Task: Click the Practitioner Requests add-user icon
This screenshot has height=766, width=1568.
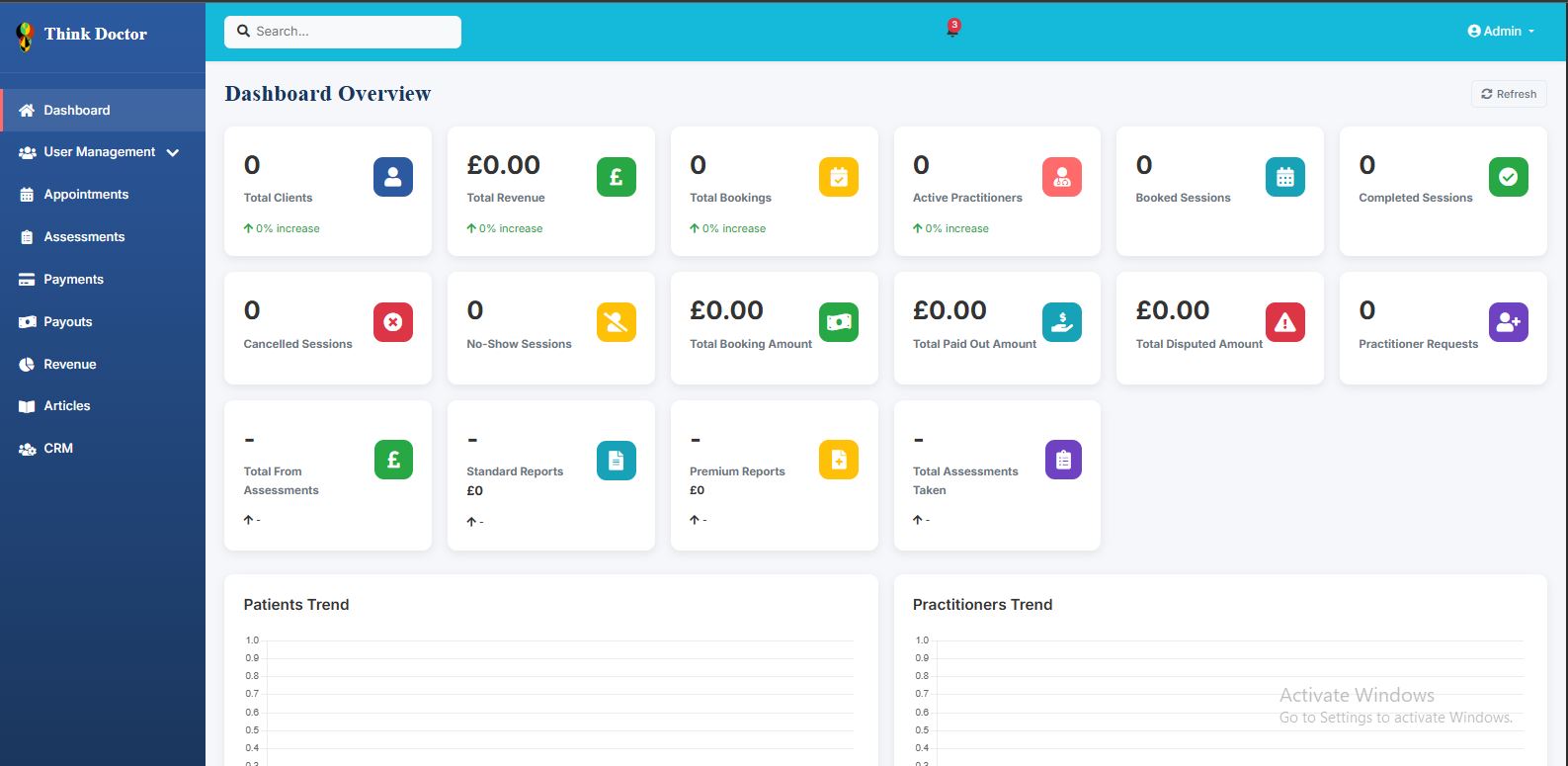Action: pyautogui.click(x=1509, y=322)
